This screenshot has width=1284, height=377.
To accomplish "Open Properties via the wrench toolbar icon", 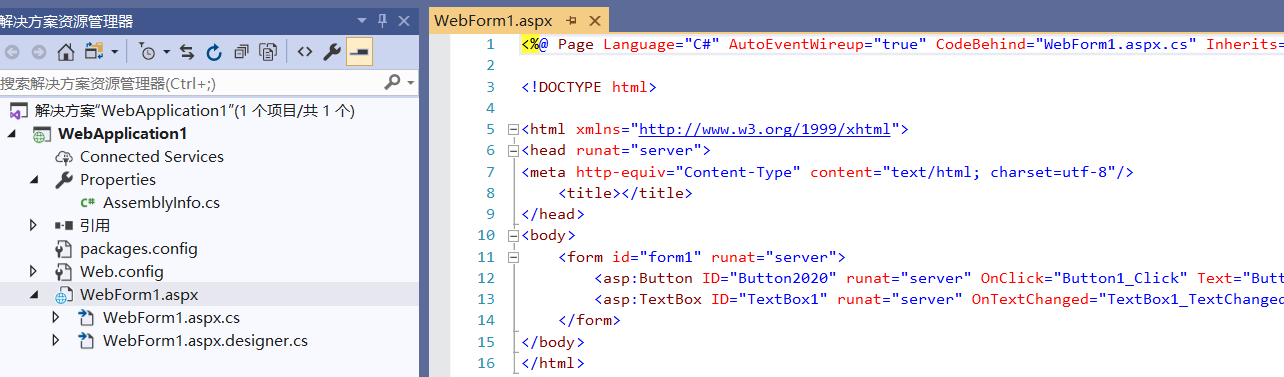I will (332, 52).
